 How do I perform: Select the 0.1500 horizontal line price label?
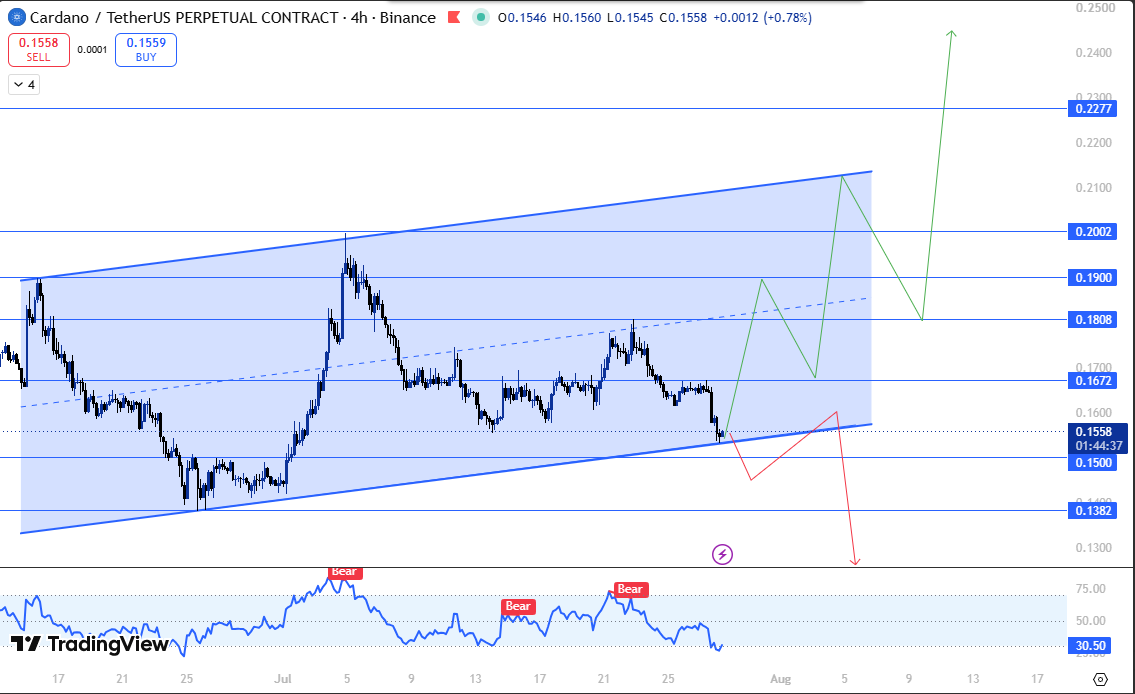click(x=1093, y=462)
